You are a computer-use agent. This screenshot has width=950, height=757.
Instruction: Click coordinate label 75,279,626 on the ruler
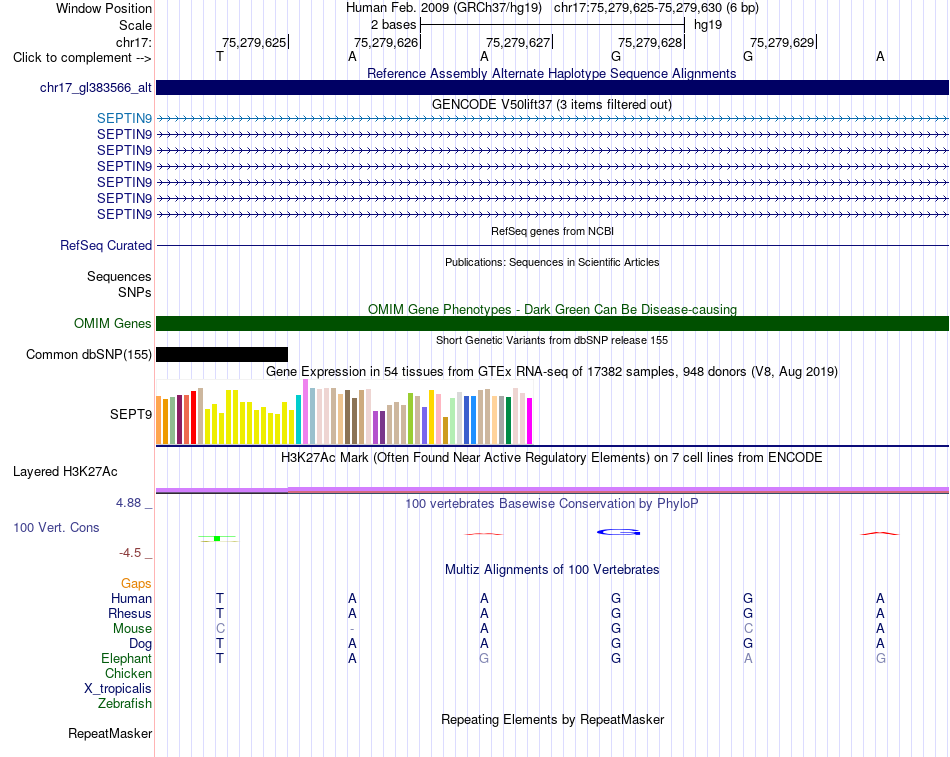(x=386, y=42)
